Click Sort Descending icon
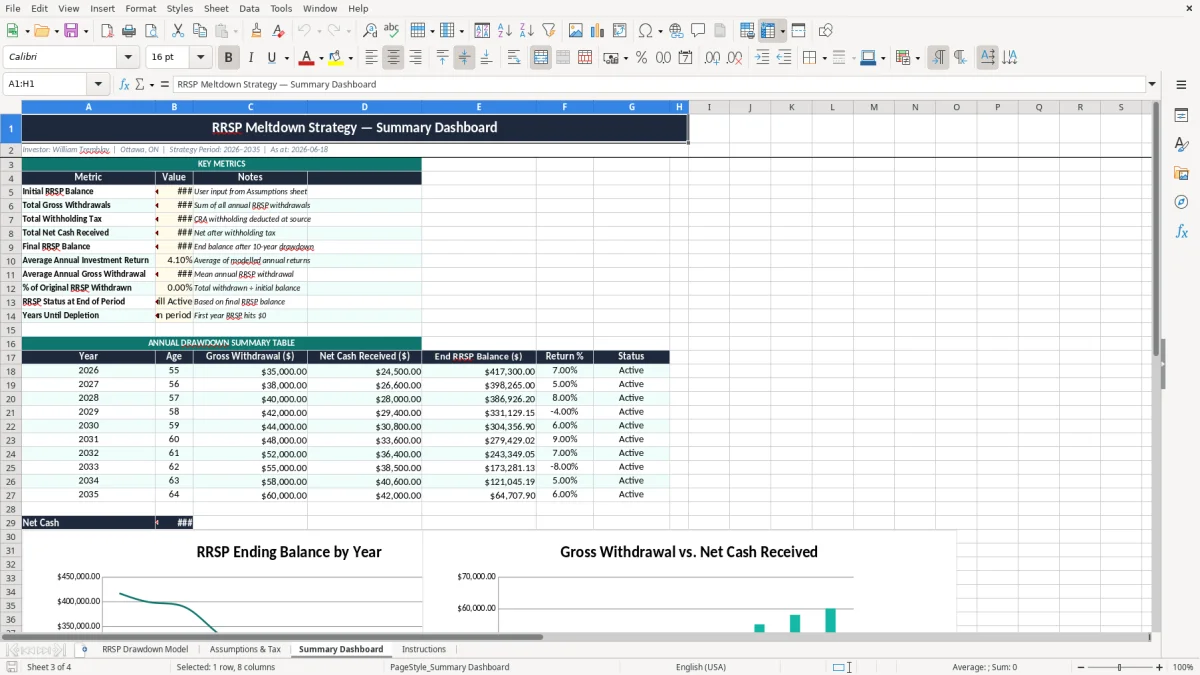The width and height of the screenshot is (1200, 675). pos(526,31)
